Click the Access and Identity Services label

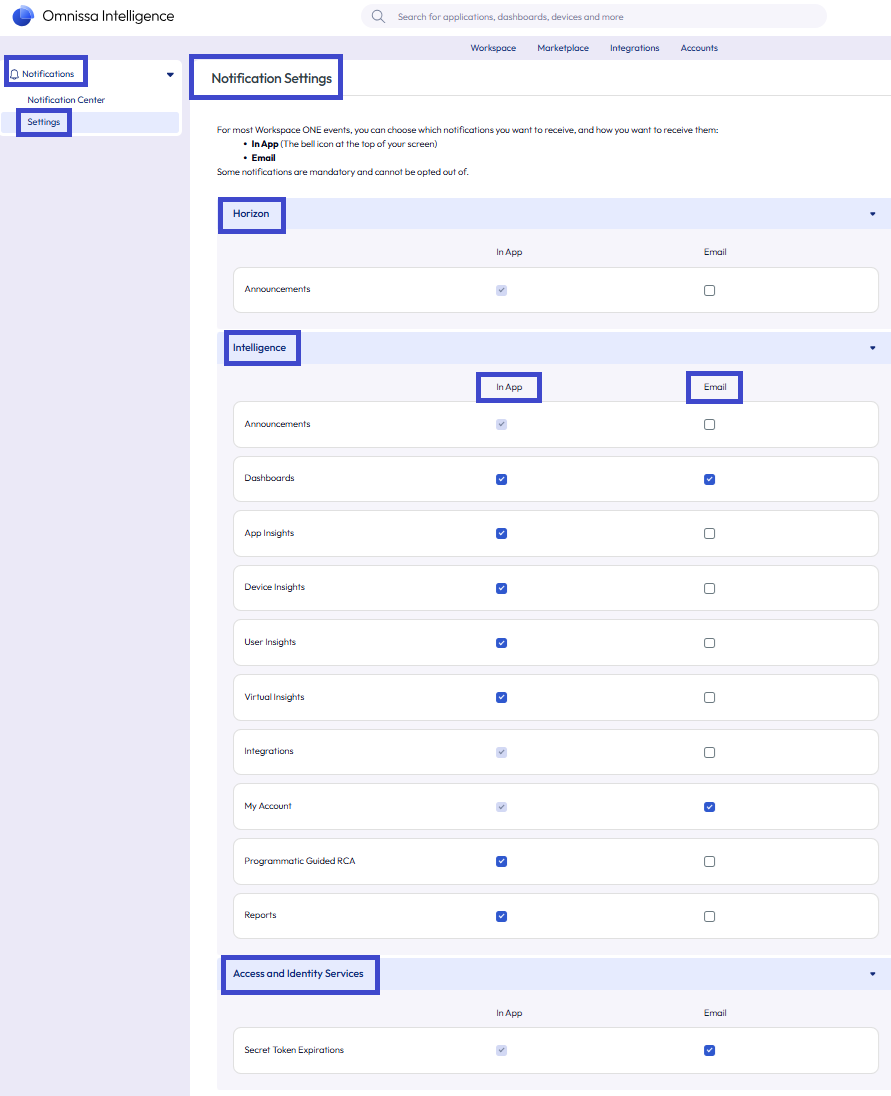tap(298, 974)
